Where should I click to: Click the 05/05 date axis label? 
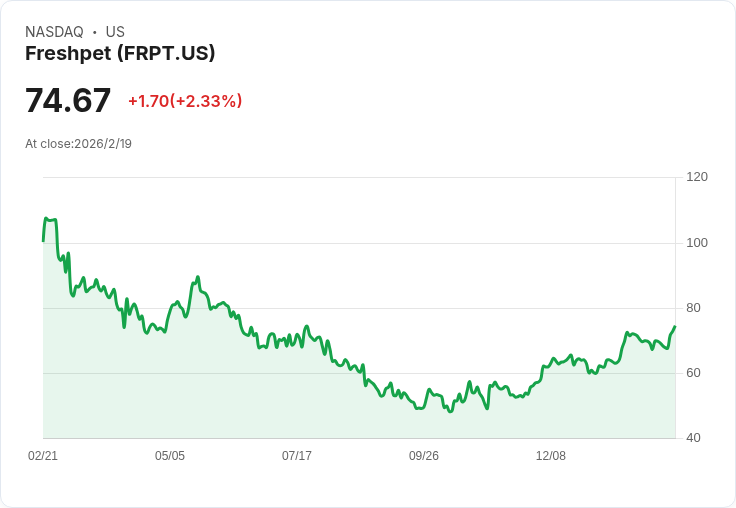click(x=170, y=456)
